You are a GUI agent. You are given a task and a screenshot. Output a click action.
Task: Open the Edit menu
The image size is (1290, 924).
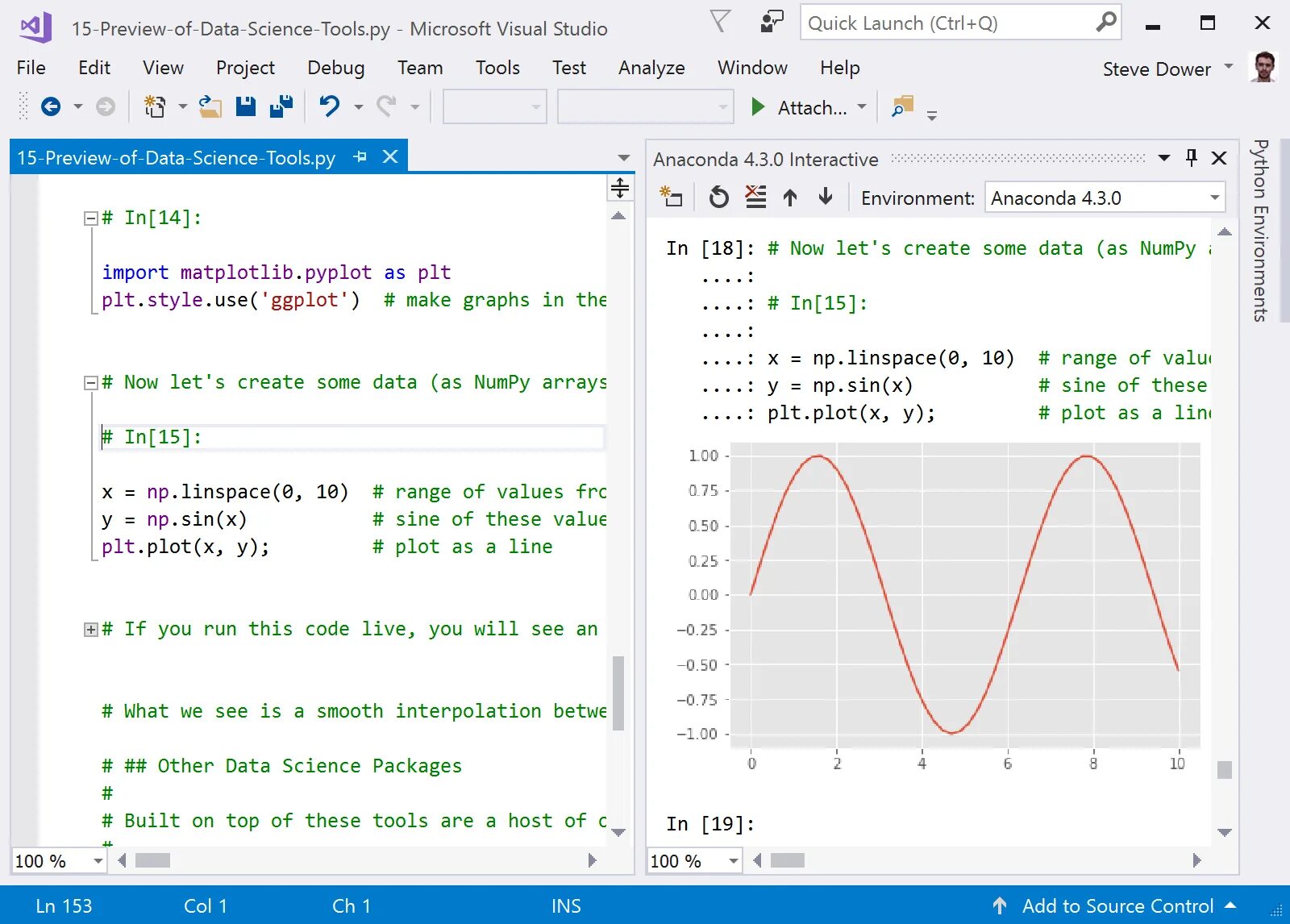(94, 68)
